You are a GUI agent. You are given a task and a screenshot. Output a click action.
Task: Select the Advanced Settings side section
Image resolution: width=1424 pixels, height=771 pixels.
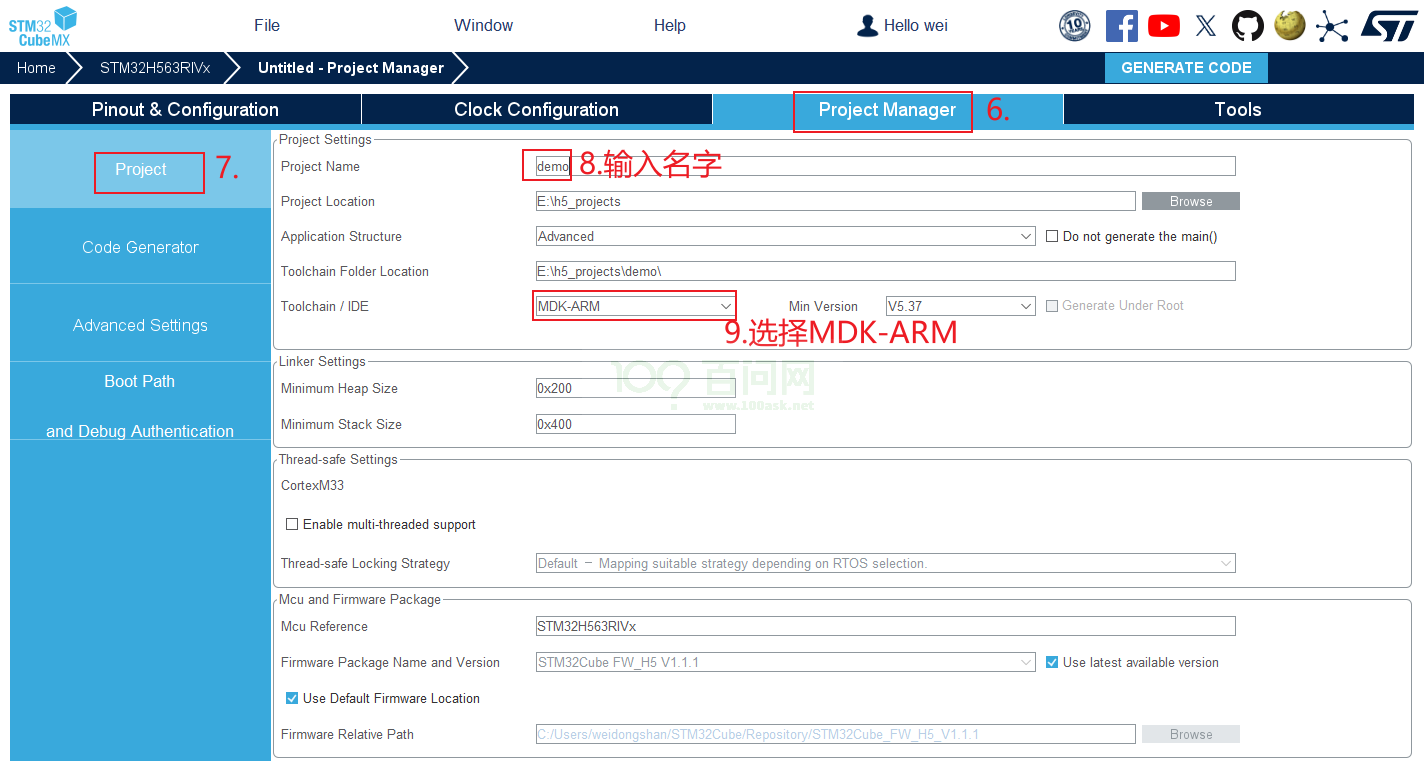click(x=140, y=325)
